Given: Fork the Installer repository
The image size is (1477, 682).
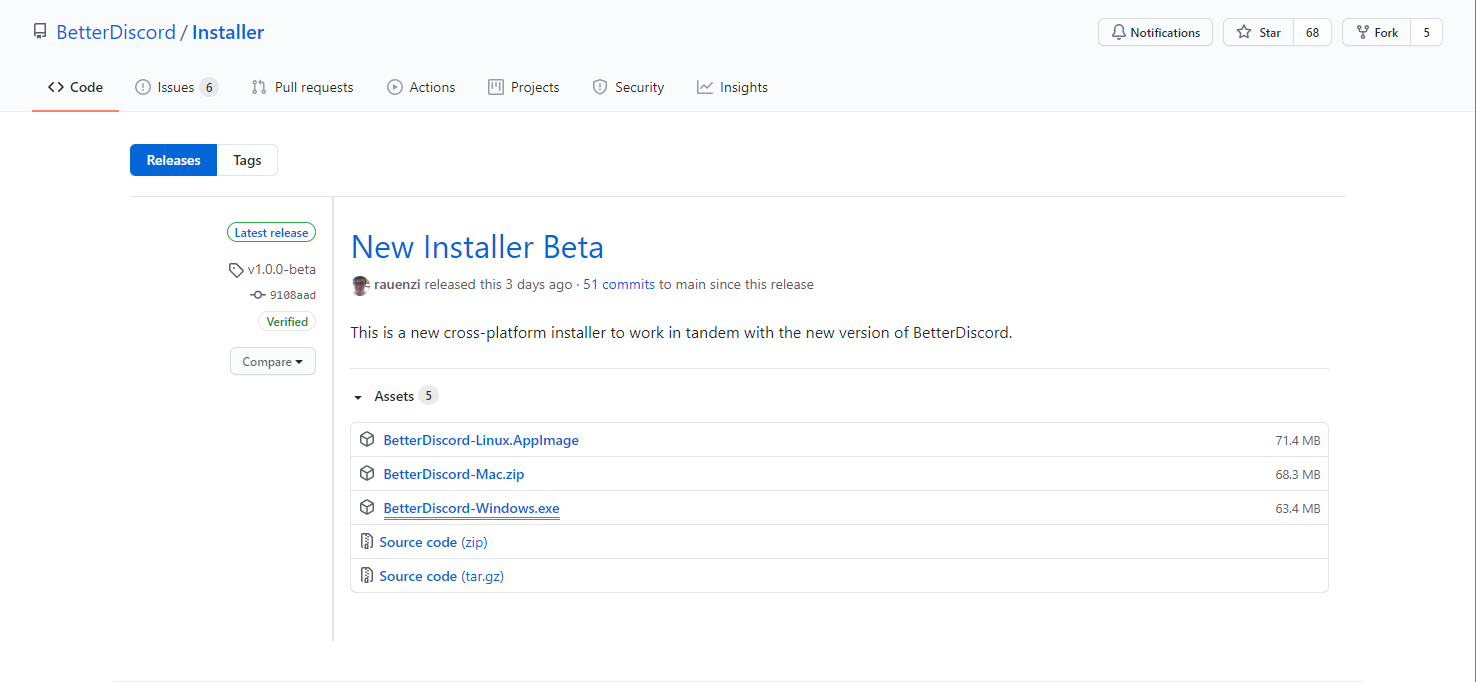Looking at the screenshot, I should [1376, 32].
